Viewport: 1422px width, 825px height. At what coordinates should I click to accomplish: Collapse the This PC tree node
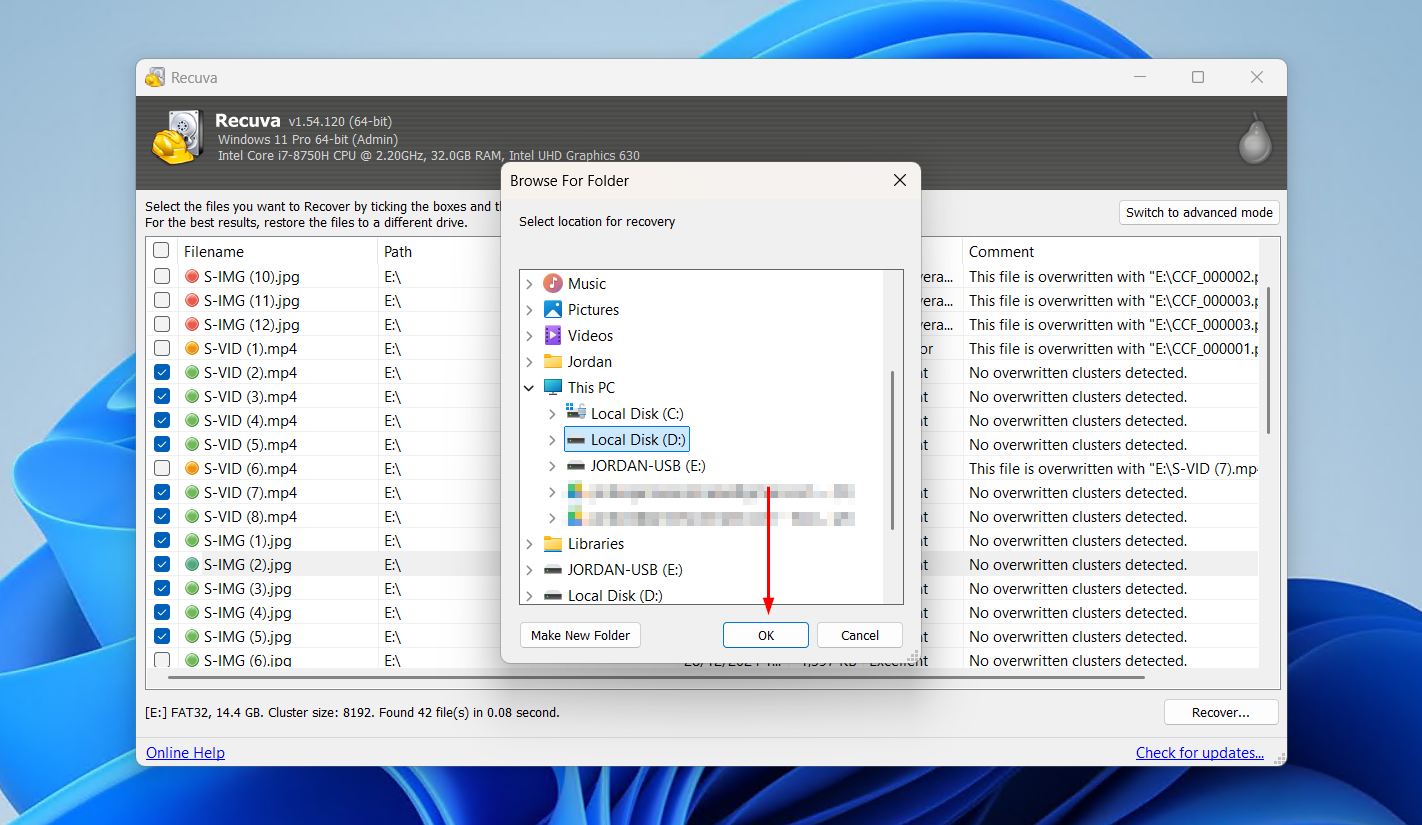(529, 388)
